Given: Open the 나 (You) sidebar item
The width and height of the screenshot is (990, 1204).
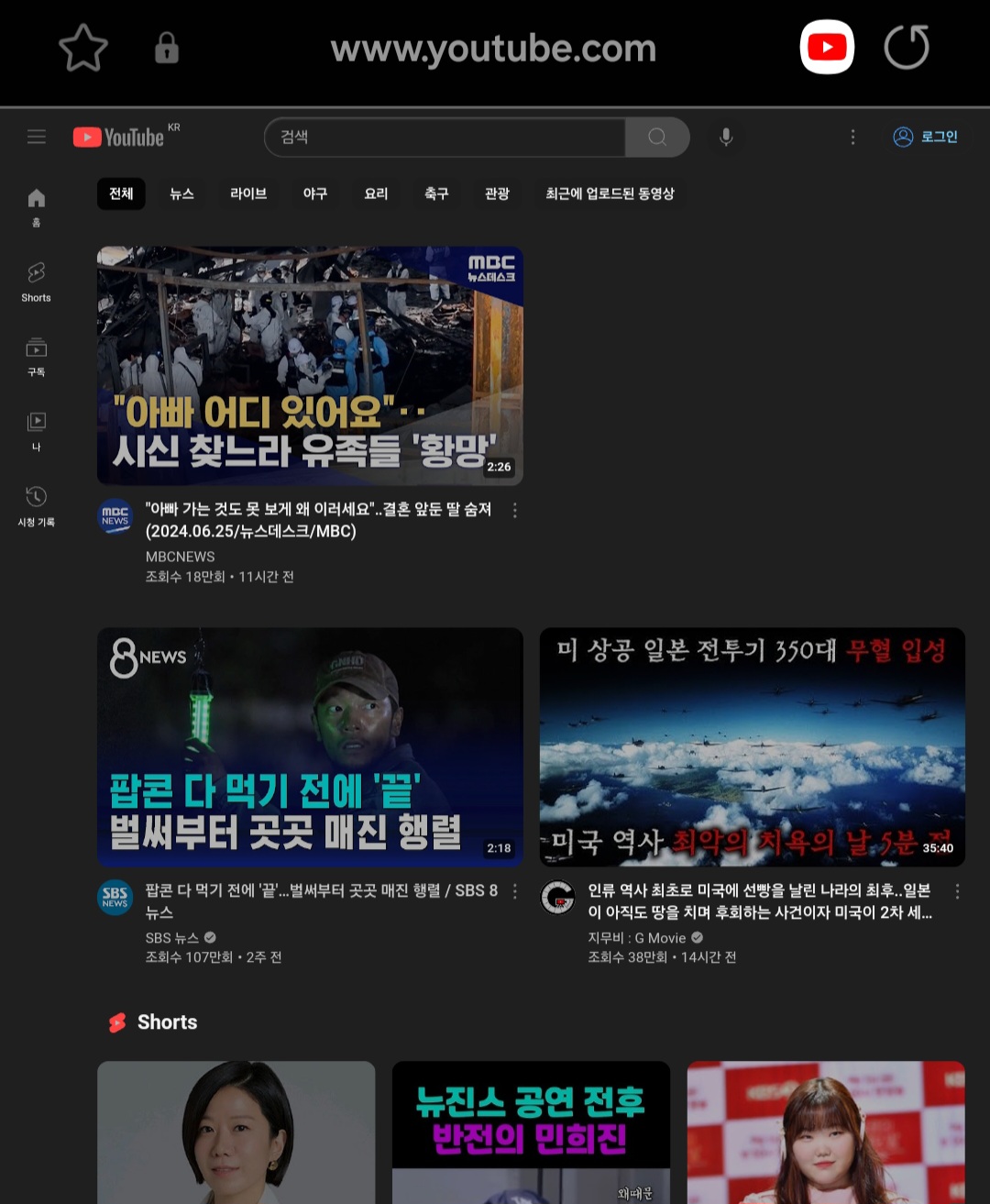Looking at the screenshot, I should [37, 431].
